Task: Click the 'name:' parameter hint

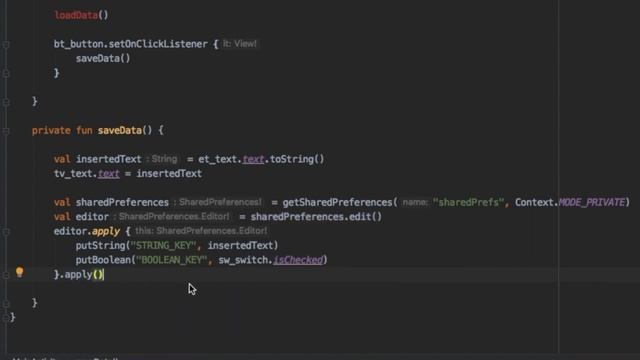Action: 415,202
